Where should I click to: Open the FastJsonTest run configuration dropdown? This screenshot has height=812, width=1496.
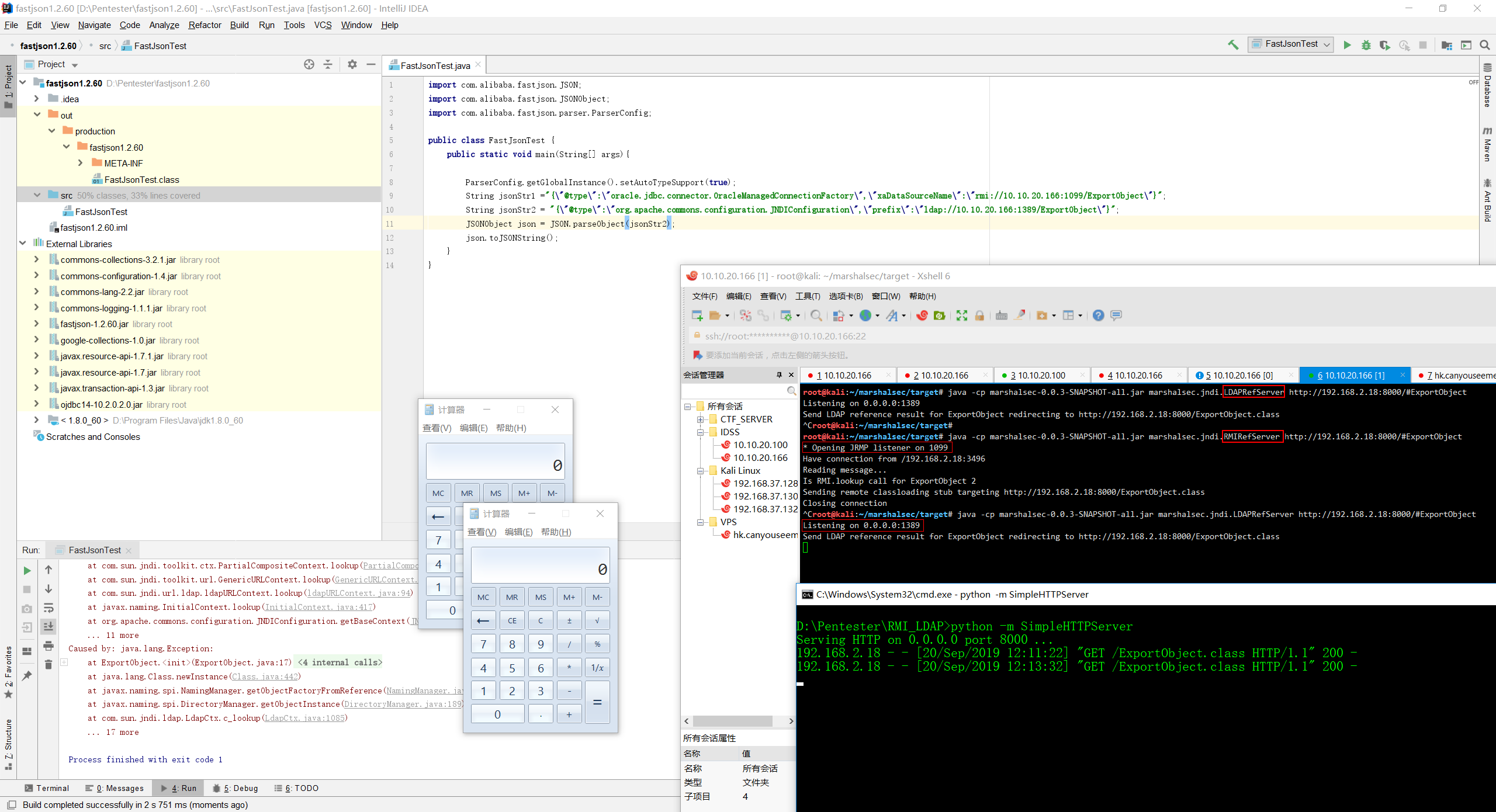[x=1291, y=44]
